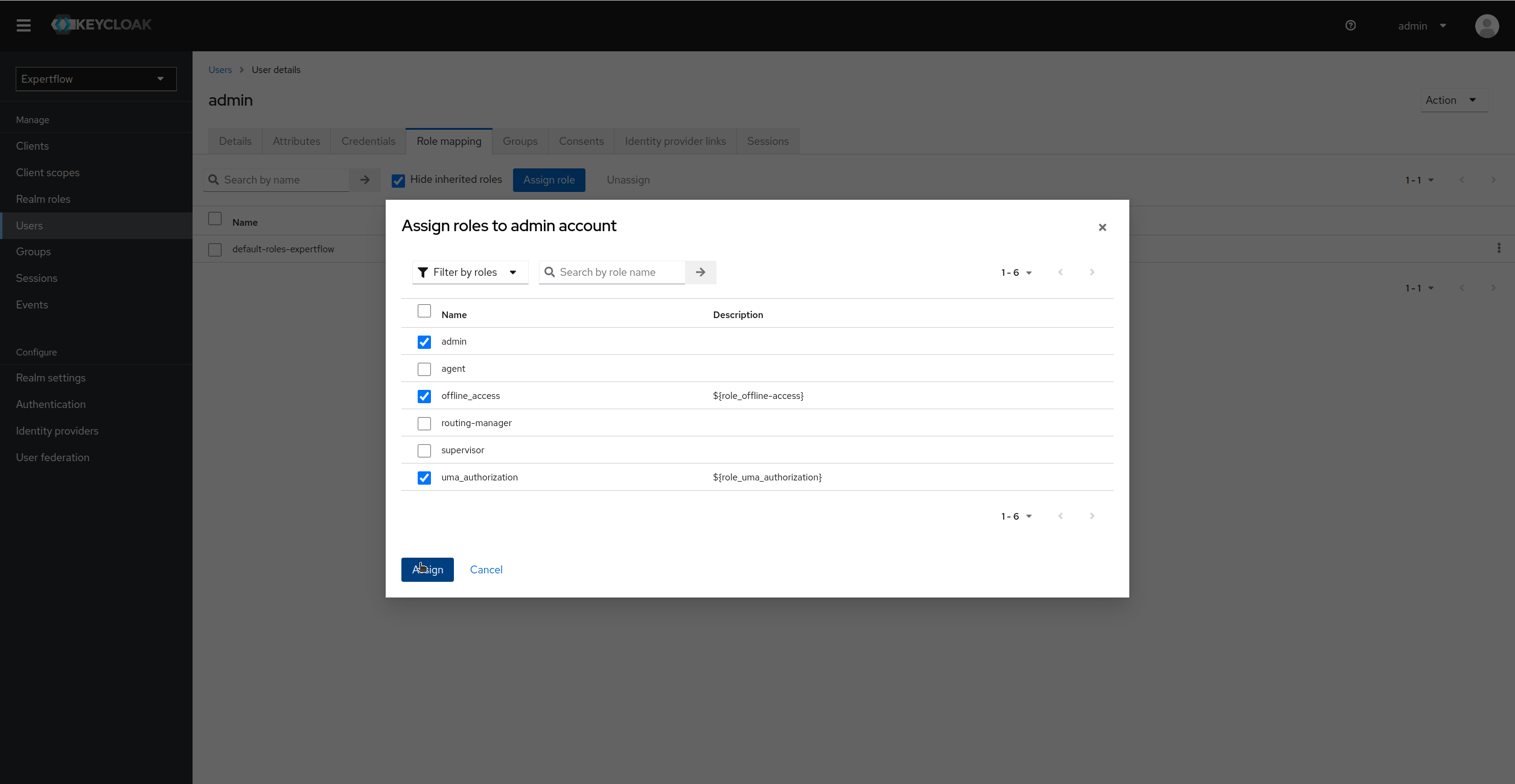Open the help question mark icon

tap(1350, 25)
